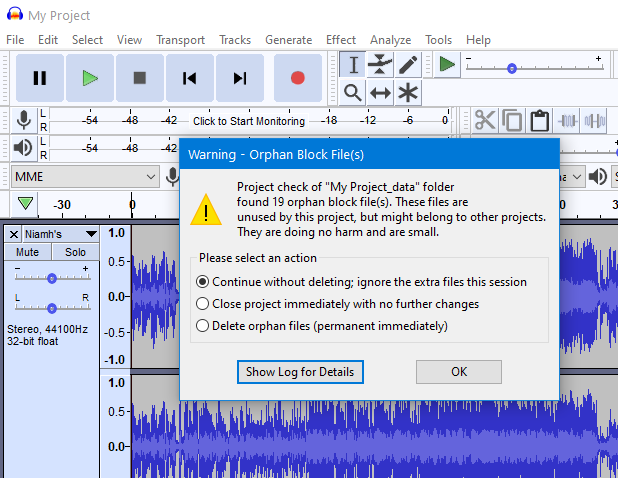Choose Delete orphan files radio option
This screenshot has height=478, width=618.
322,326
